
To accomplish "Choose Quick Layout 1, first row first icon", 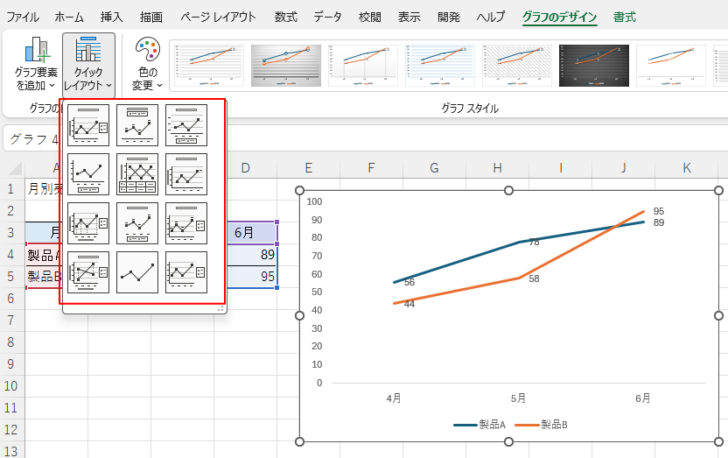I will pyautogui.click(x=88, y=125).
